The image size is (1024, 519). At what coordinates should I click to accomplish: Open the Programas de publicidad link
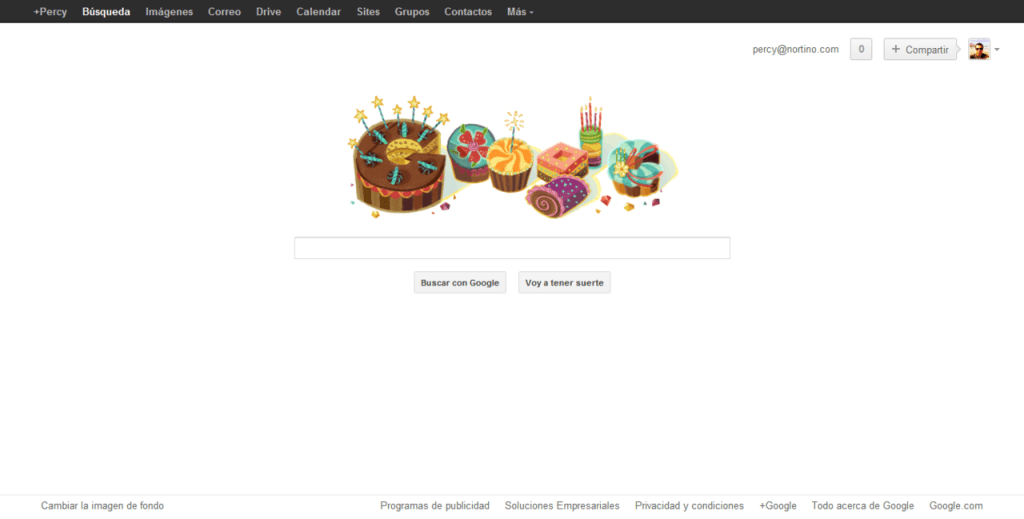coord(435,506)
